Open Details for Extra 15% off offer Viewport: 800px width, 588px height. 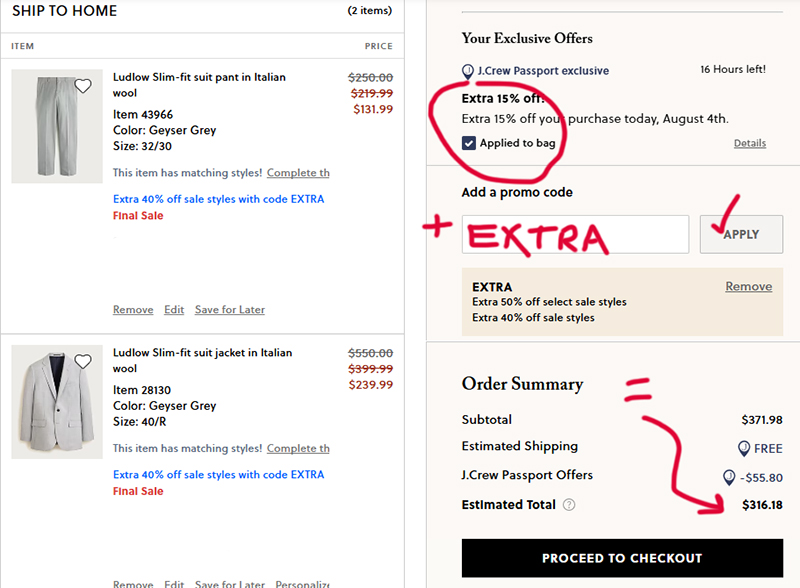tap(749, 143)
